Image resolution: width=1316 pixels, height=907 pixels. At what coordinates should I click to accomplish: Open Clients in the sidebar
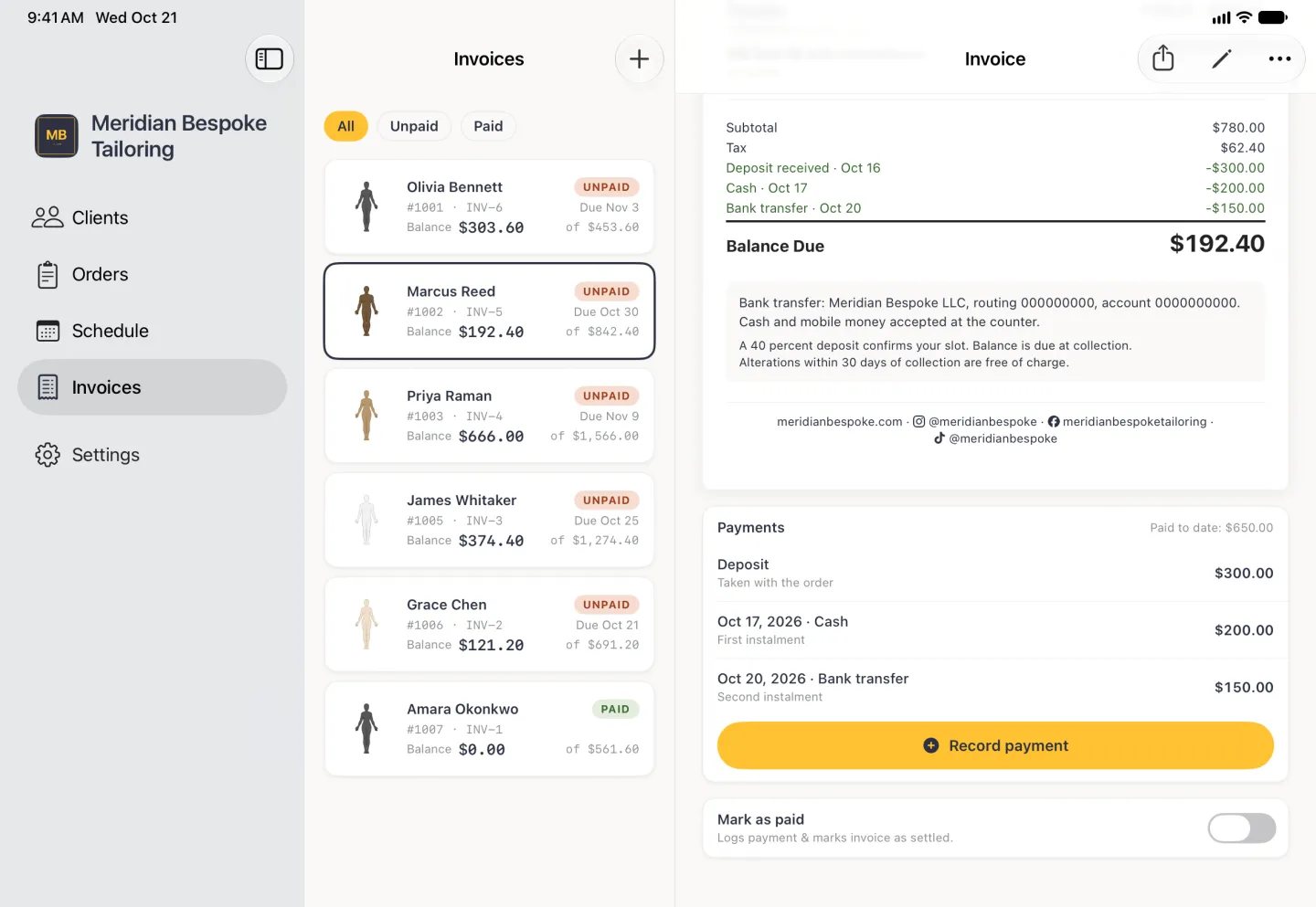153,217
